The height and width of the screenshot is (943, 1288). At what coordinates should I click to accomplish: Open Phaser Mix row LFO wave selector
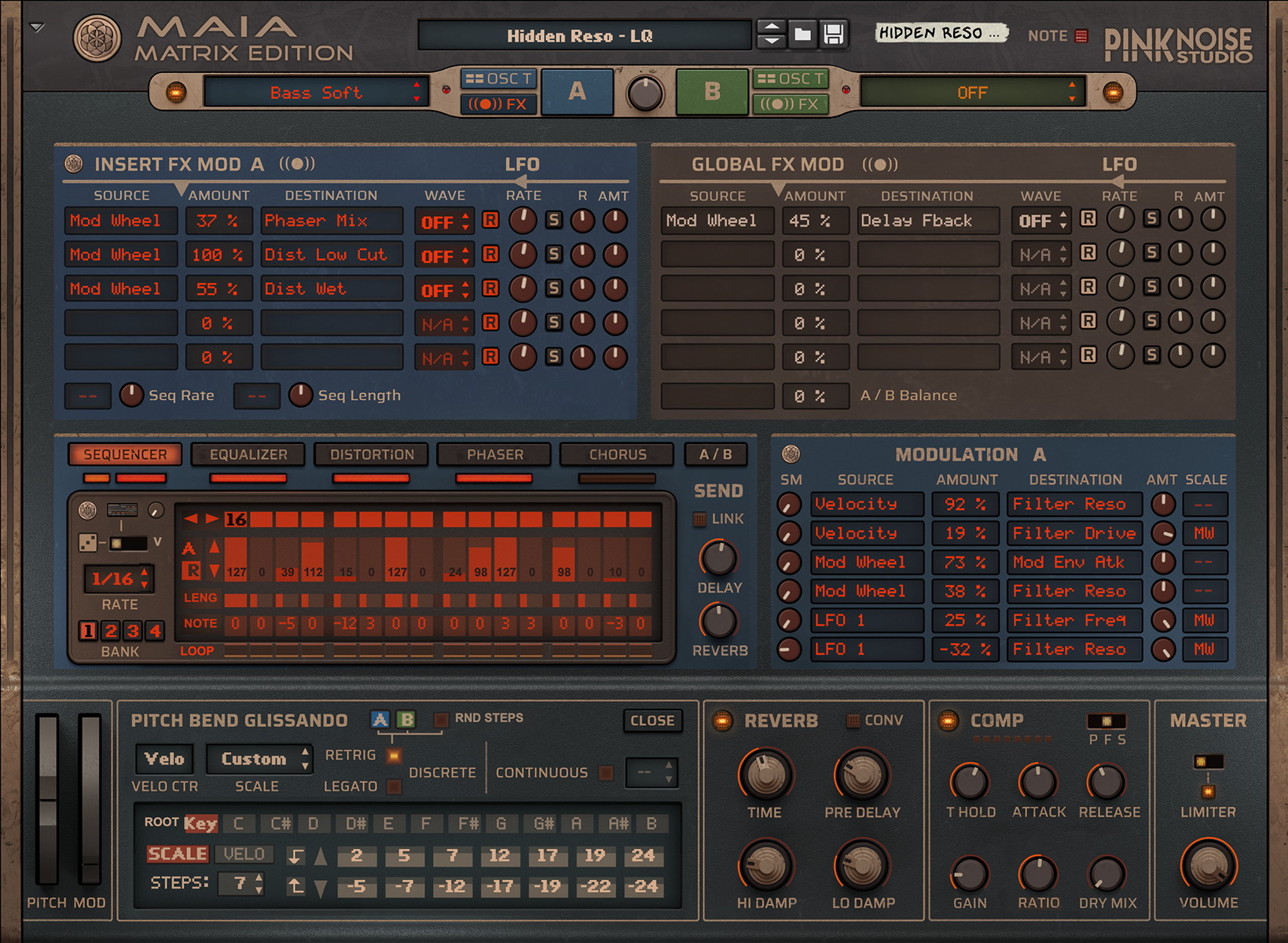coord(444,222)
